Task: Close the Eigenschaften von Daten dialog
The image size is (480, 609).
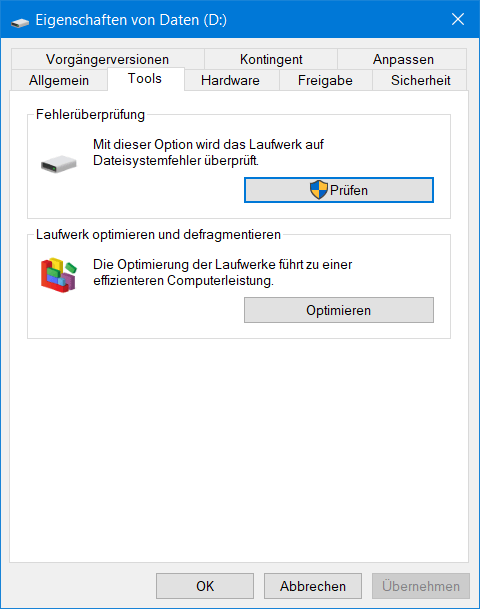Action: 458,19
